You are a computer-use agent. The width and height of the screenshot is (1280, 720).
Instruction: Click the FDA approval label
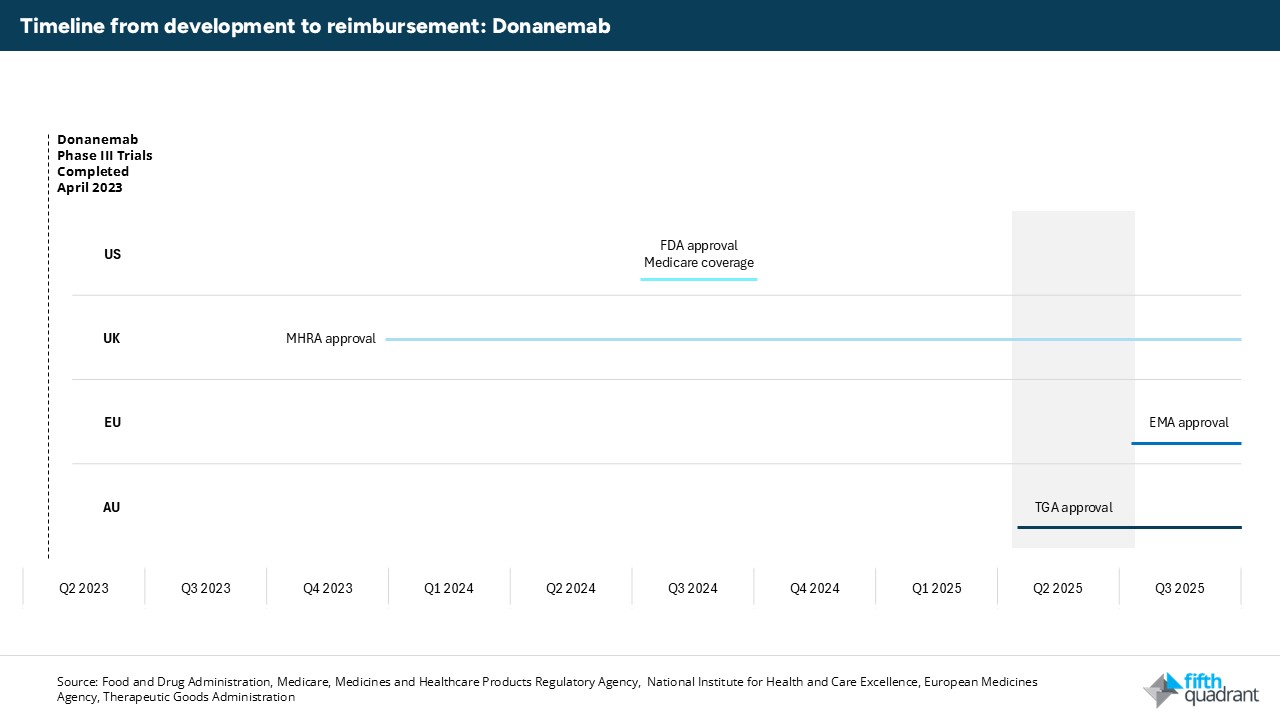point(699,245)
